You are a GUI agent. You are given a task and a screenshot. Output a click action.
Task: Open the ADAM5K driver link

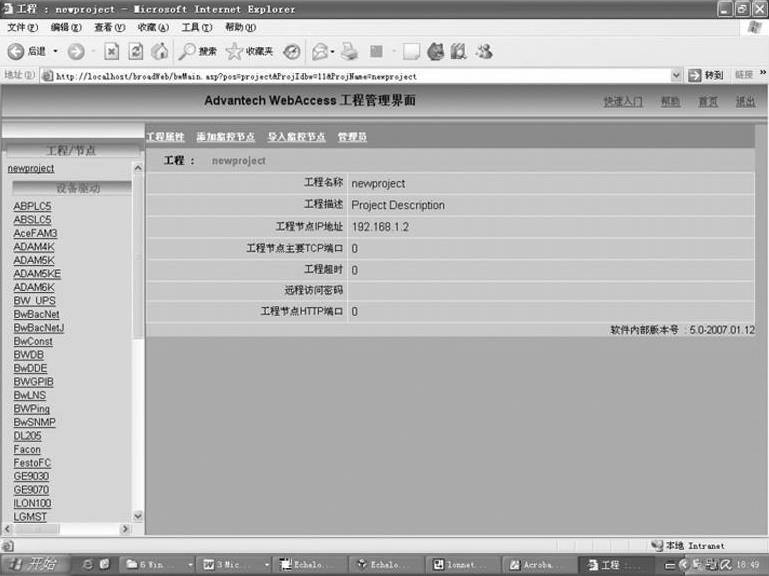[34, 260]
